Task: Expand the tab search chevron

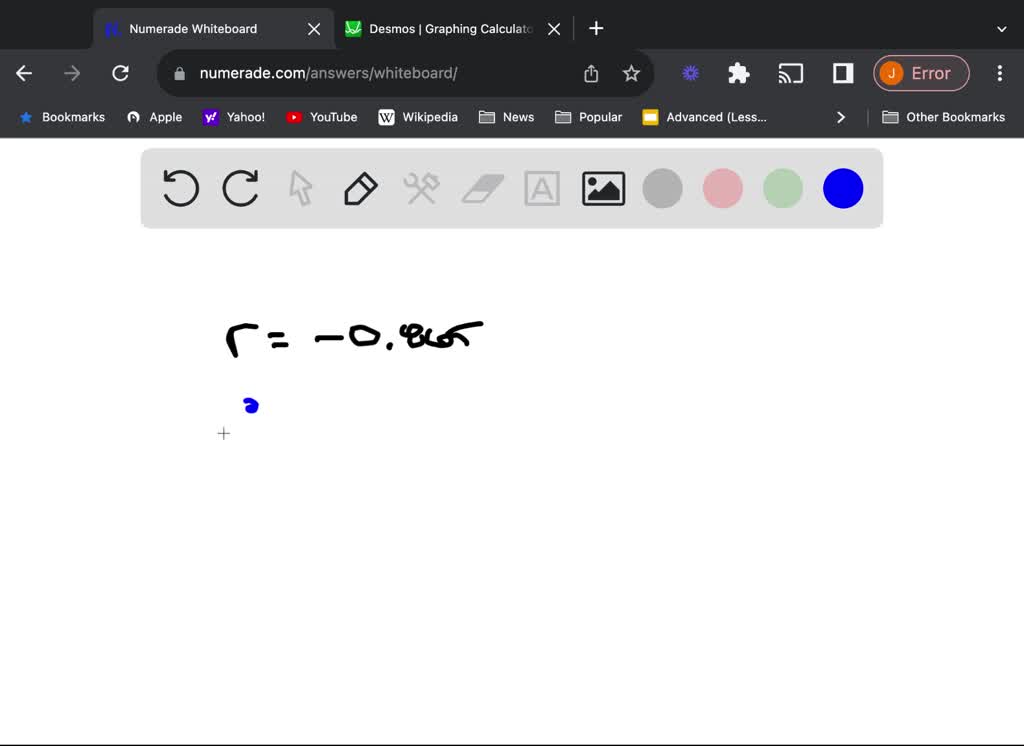Action: coord(1001,29)
